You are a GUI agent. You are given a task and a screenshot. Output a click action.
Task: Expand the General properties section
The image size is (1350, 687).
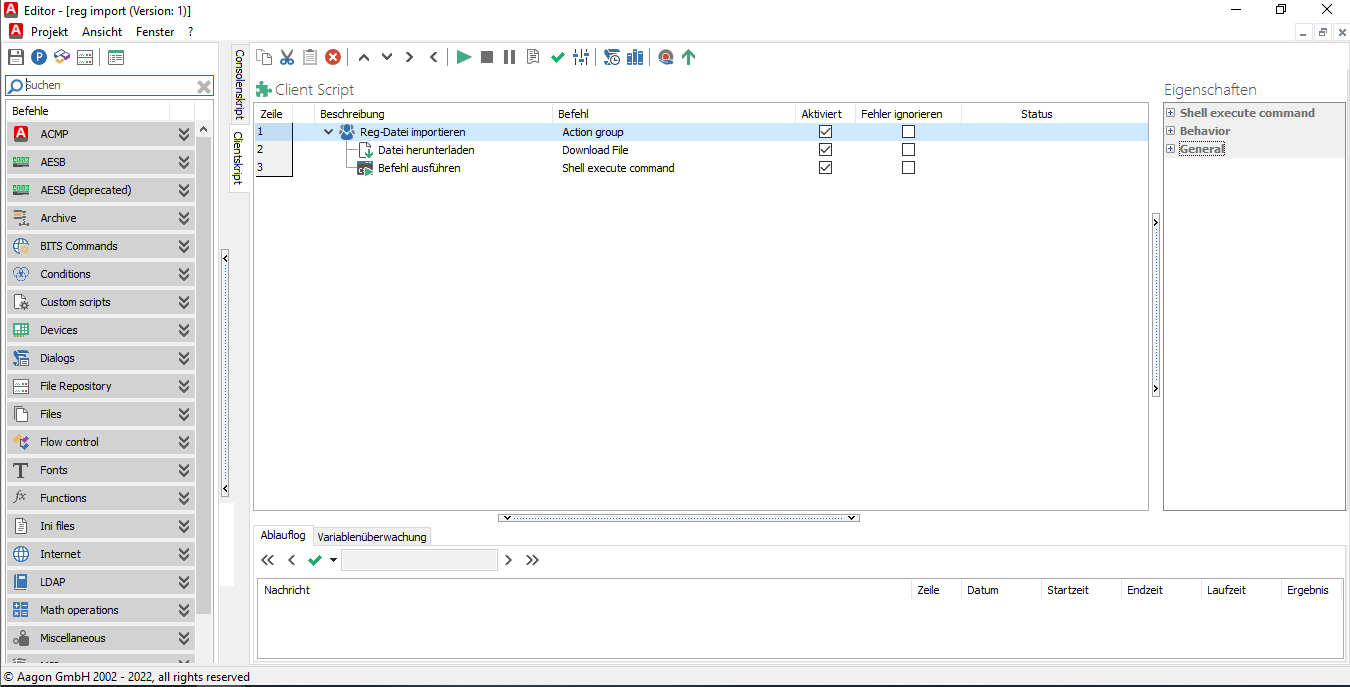(1170, 146)
